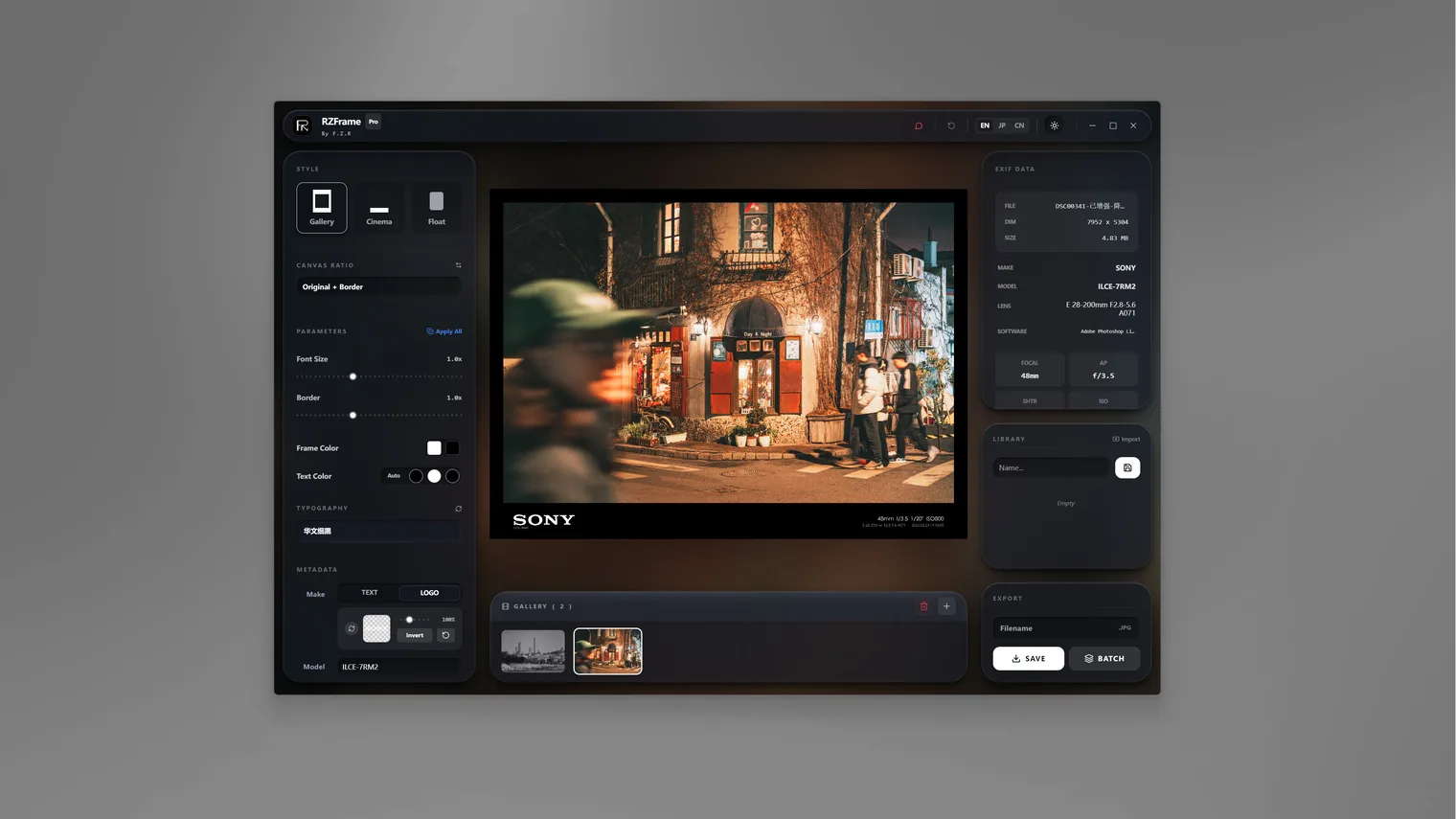Image resolution: width=1456 pixels, height=819 pixels.
Task: Choose the black frame color swatch
Action: [x=452, y=447]
